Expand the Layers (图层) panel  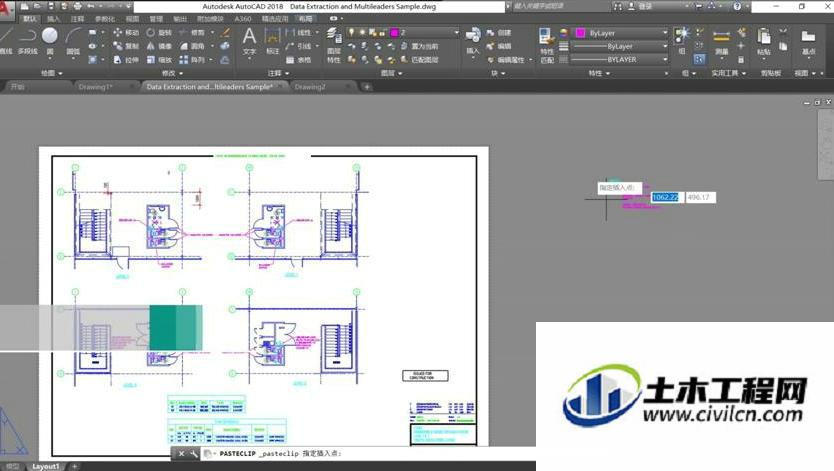coord(391,73)
